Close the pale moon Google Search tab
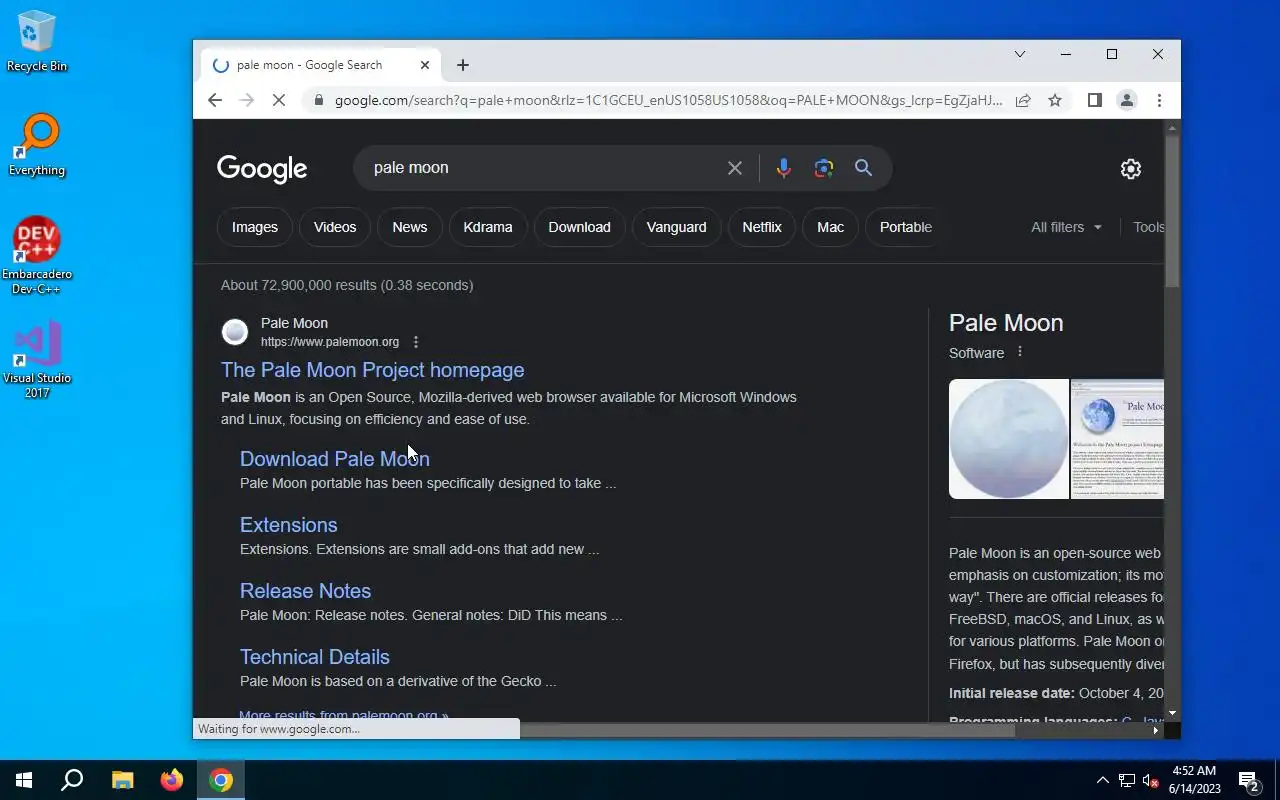 (x=424, y=65)
